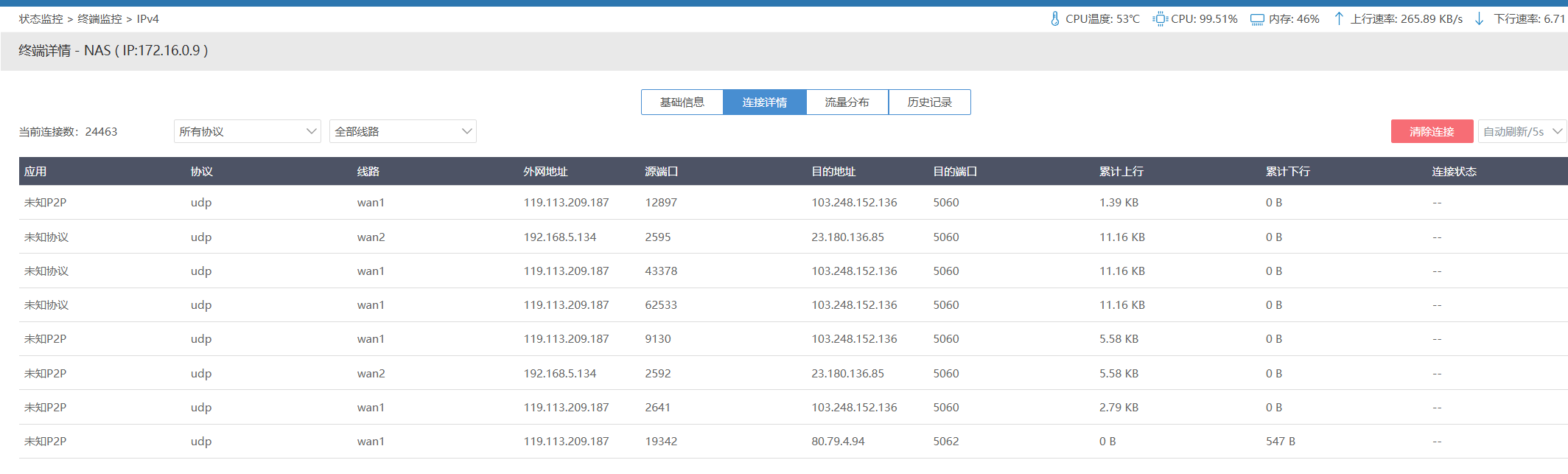Click the 累计下行 column header
1568x474 pixels.
pos(1287,172)
